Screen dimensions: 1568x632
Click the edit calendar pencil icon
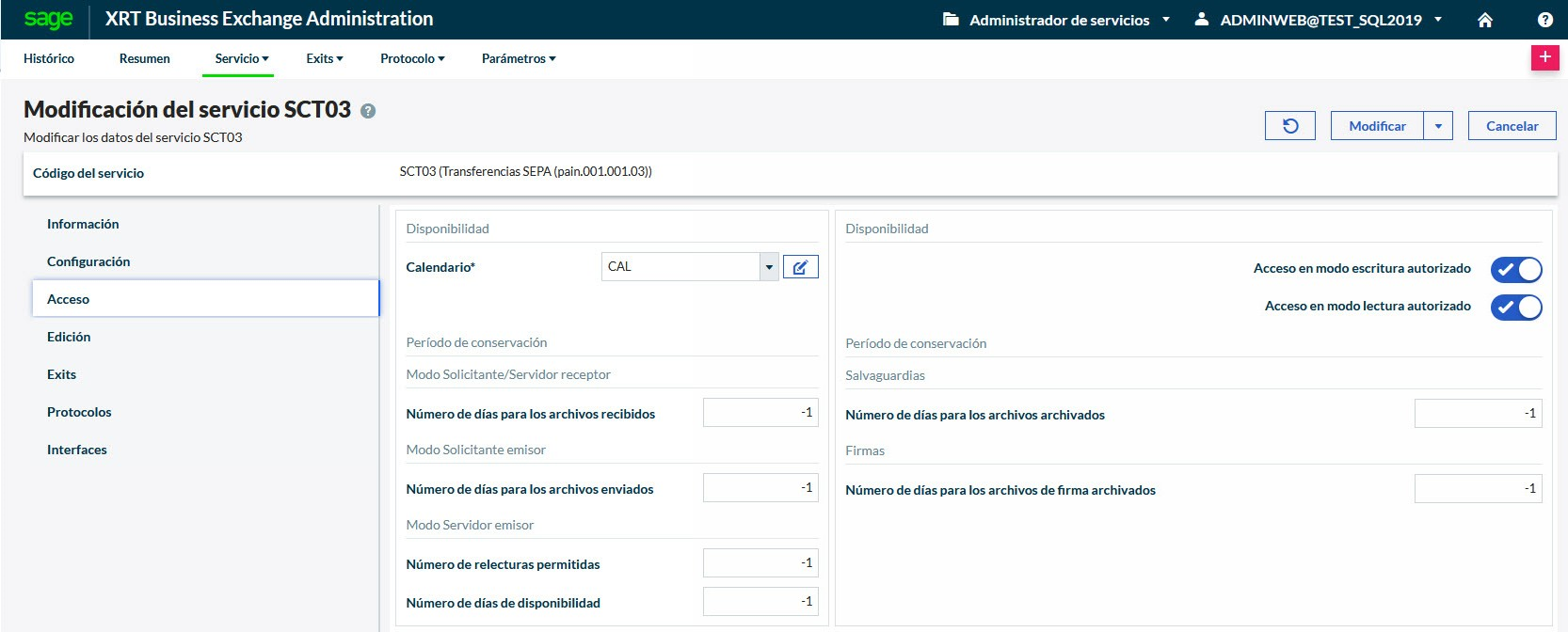[800, 267]
